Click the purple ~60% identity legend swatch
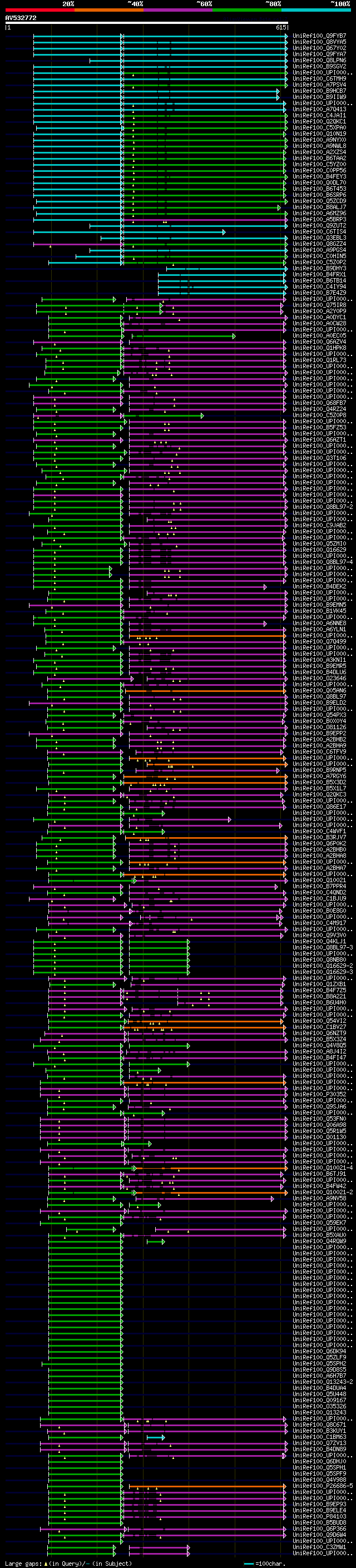Screen dimensions: 356x1568 coord(177,11)
